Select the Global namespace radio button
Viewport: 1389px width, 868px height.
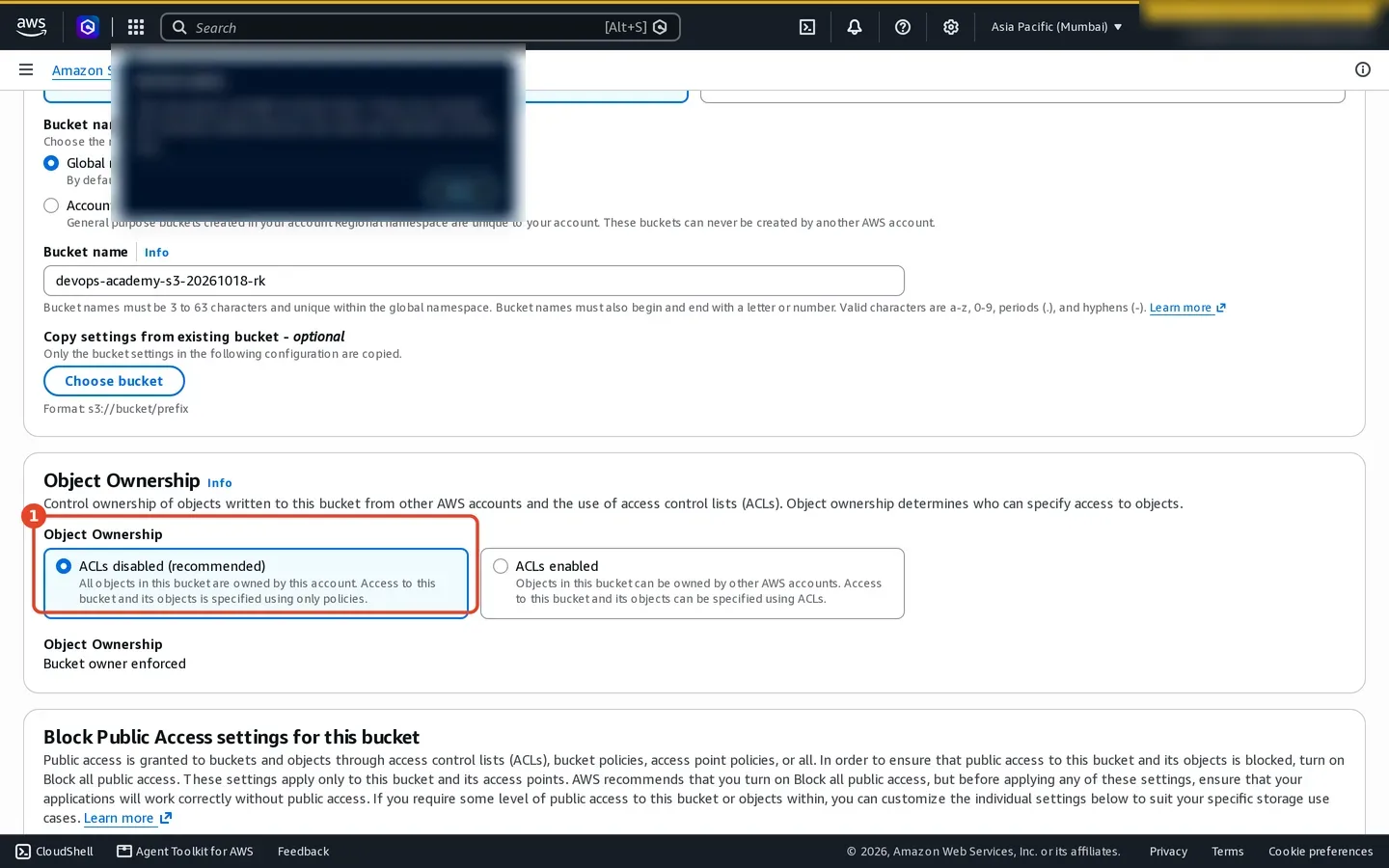(x=51, y=163)
